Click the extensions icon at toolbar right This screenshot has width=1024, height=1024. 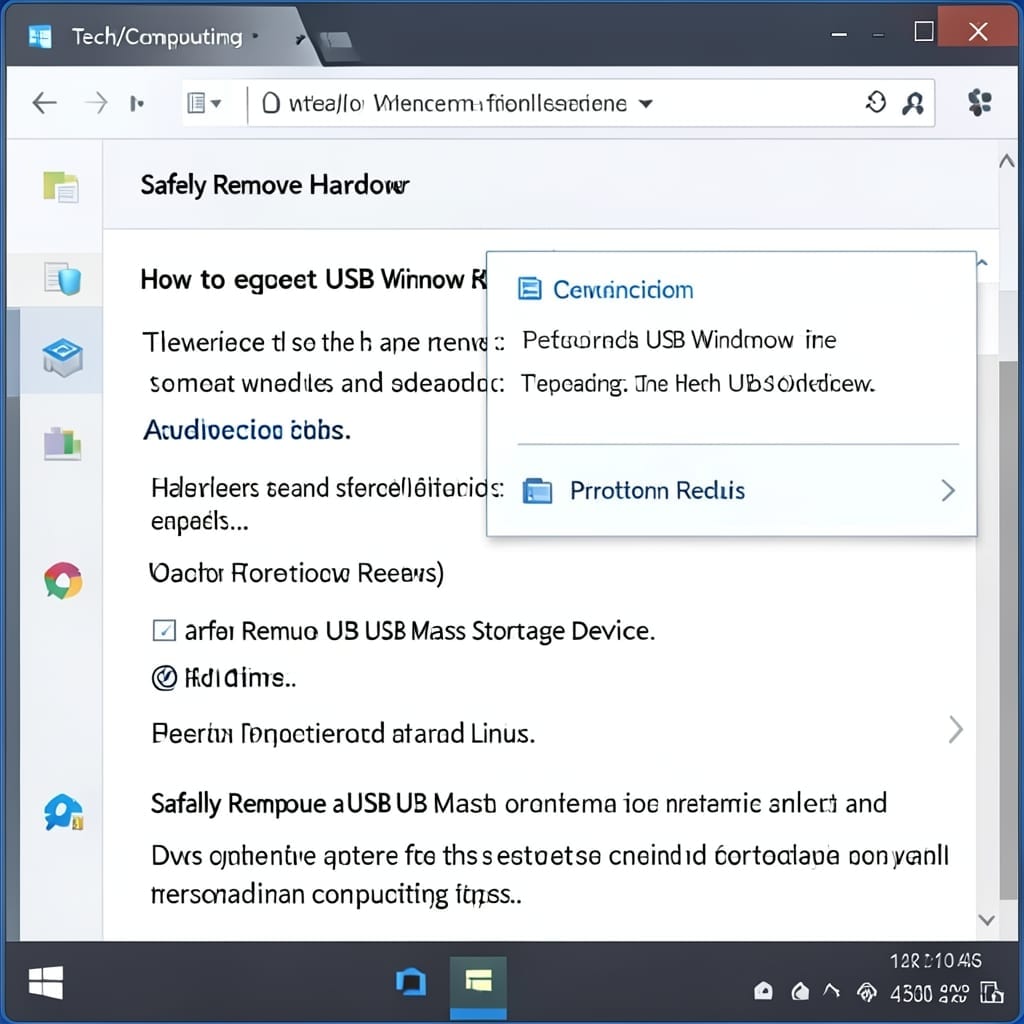(979, 103)
